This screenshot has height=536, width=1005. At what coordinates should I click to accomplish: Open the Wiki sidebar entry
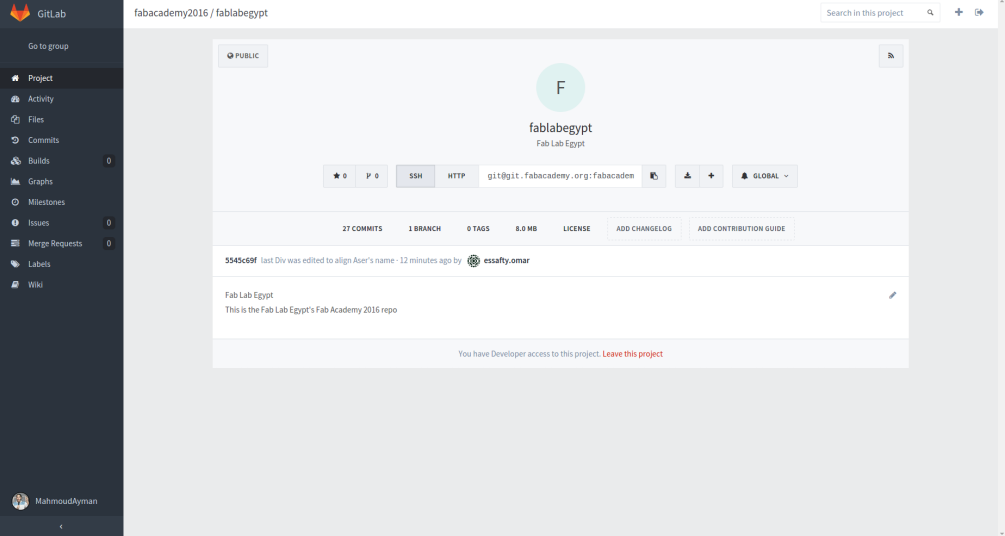(x=62, y=285)
